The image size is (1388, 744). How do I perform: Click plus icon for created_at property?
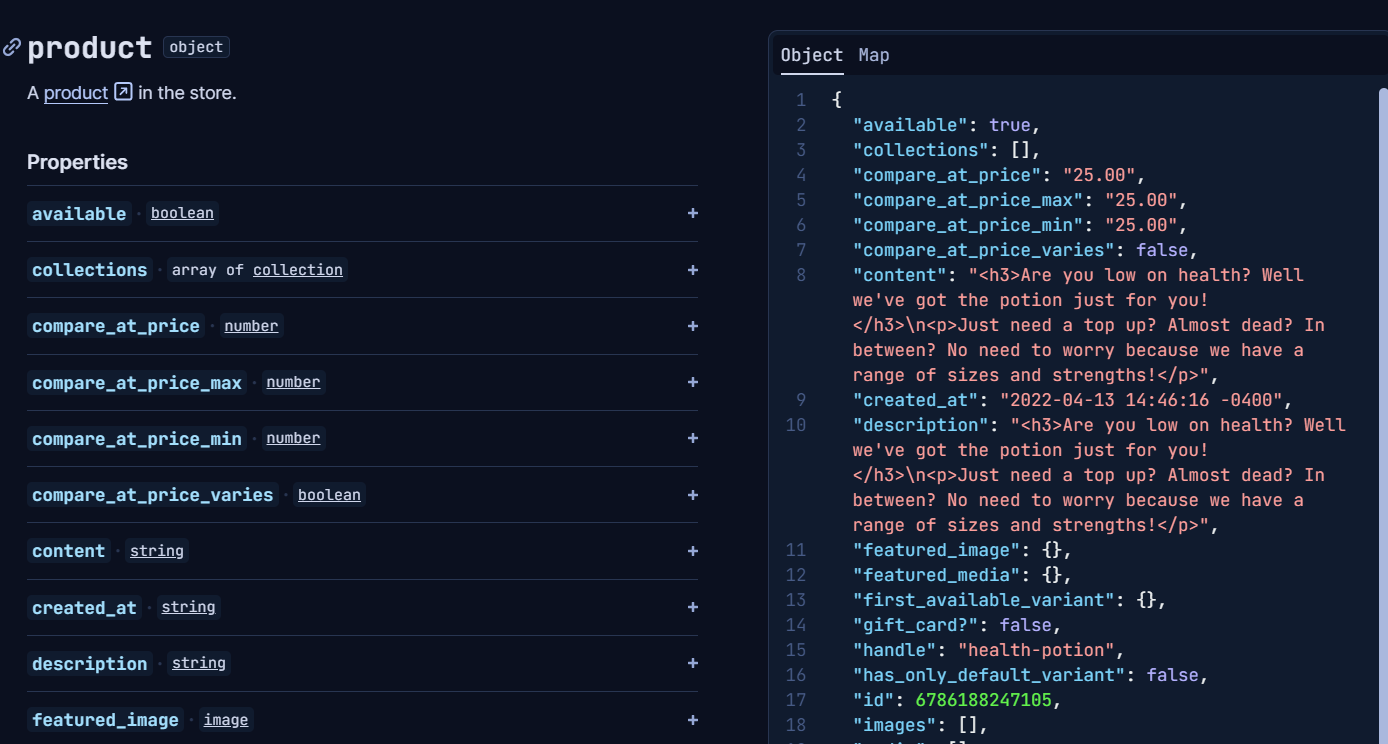(x=692, y=607)
